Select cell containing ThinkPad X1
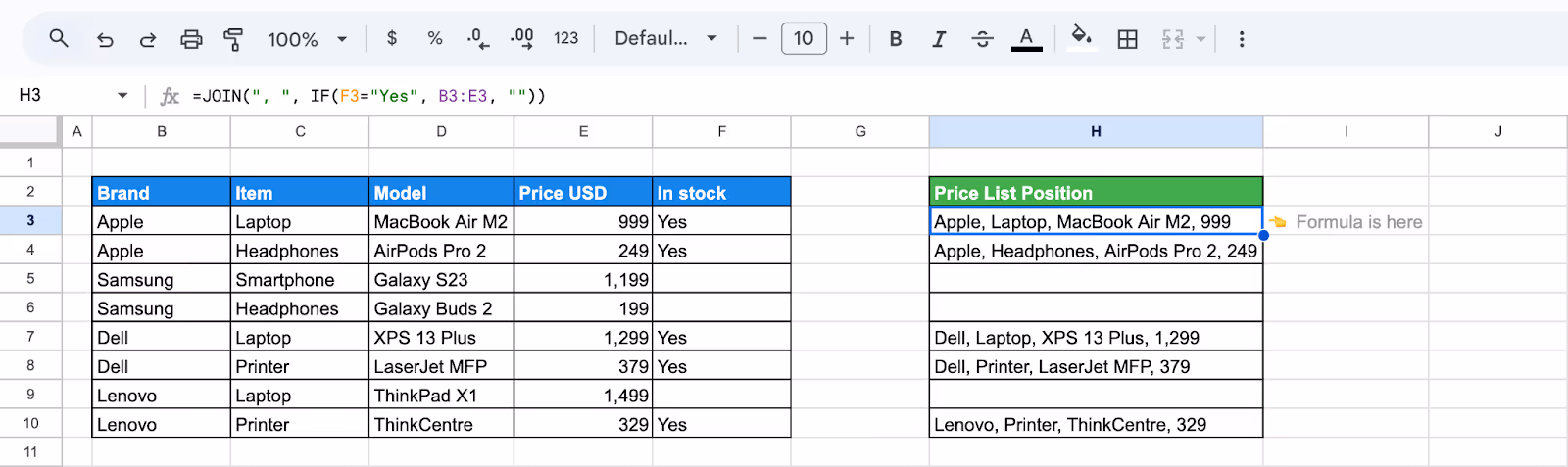 point(441,395)
